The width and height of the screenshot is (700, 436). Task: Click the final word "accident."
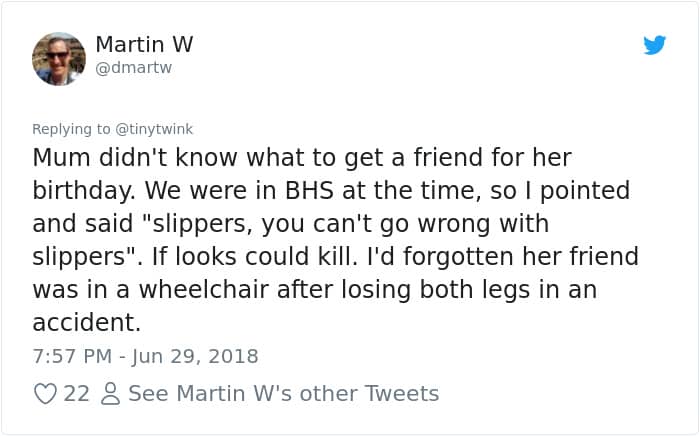pos(86,321)
